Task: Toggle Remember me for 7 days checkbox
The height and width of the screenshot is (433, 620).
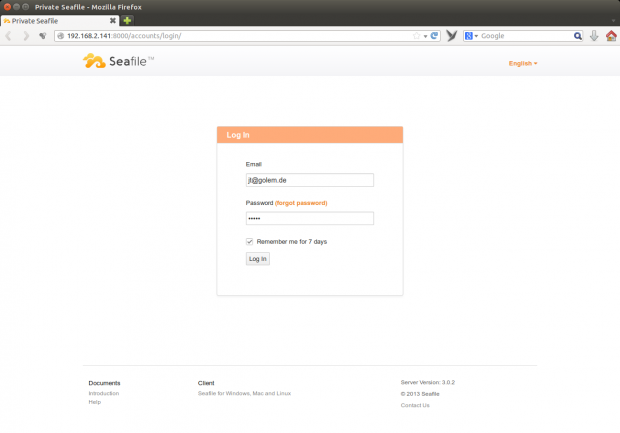Action: click(250, 242)
